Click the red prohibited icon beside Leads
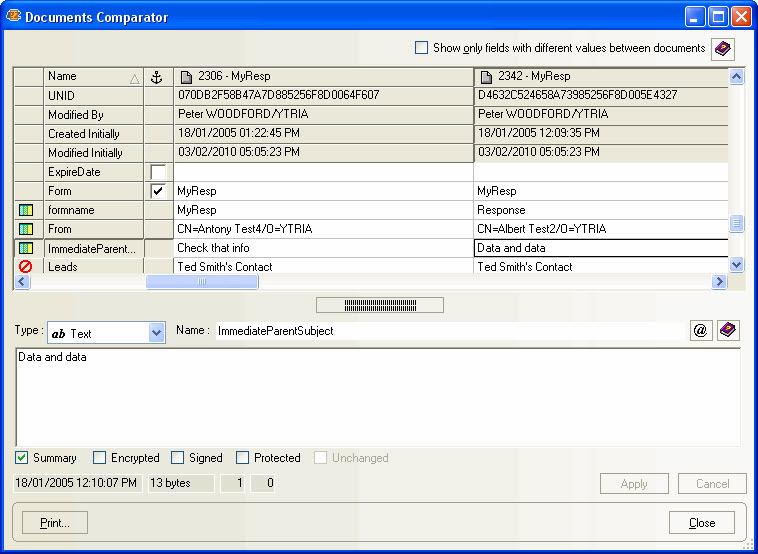Viewport: 758px width, 554px height. [27, 267]
